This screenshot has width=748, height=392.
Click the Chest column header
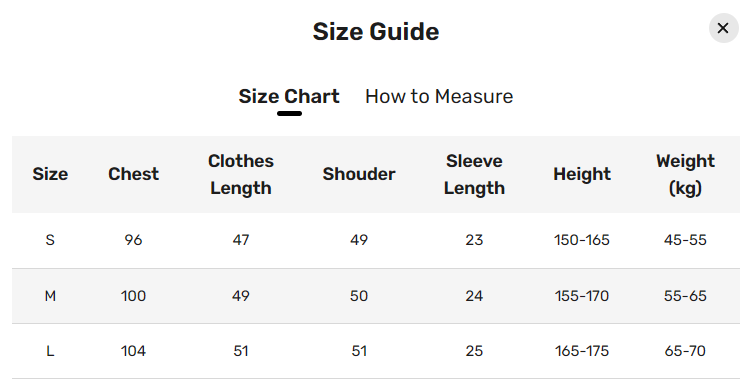click(134, 174)
